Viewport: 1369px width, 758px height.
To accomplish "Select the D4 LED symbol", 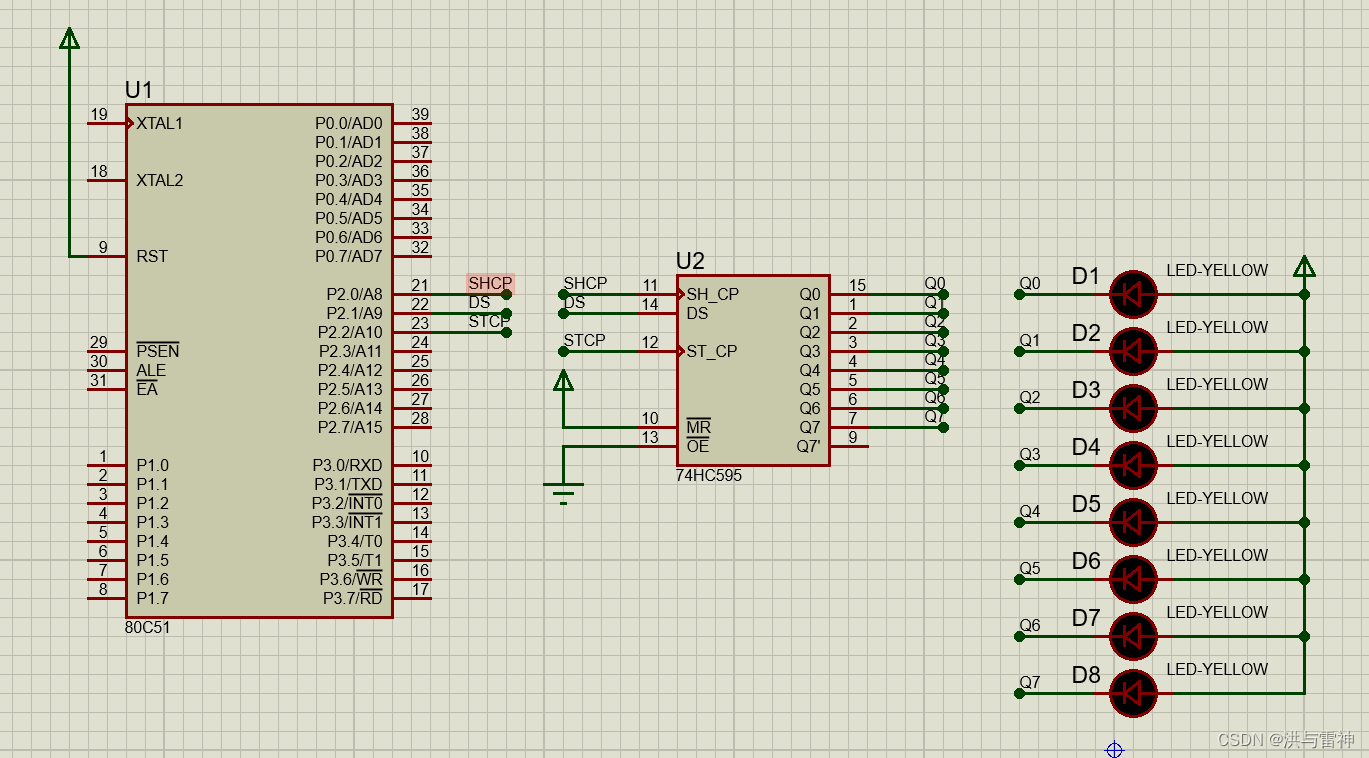I will point(1133,465).
